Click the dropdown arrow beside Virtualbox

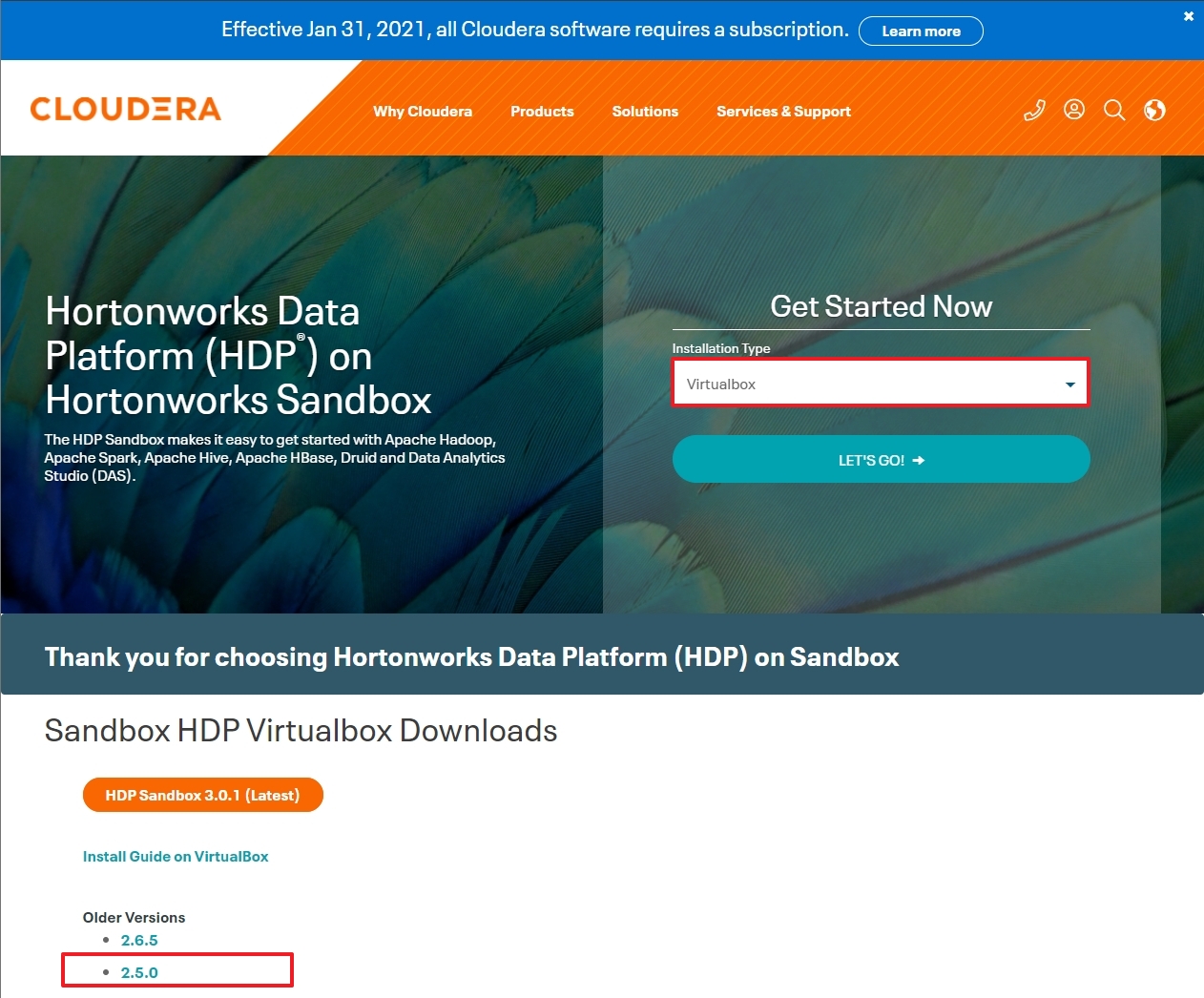1069,385
